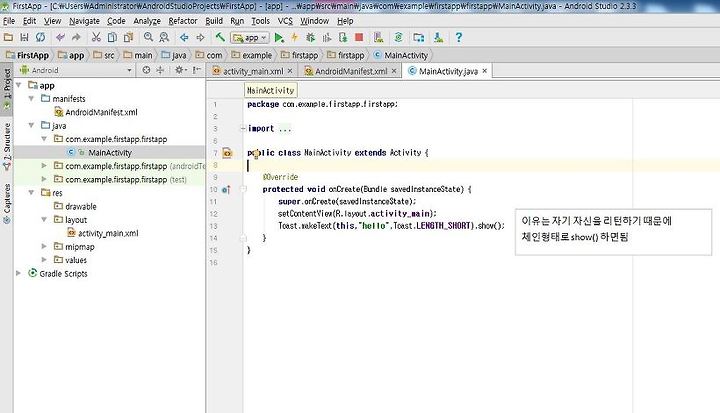
Task: Navigate forward with the right arrow
Action: tap(200, 37)
